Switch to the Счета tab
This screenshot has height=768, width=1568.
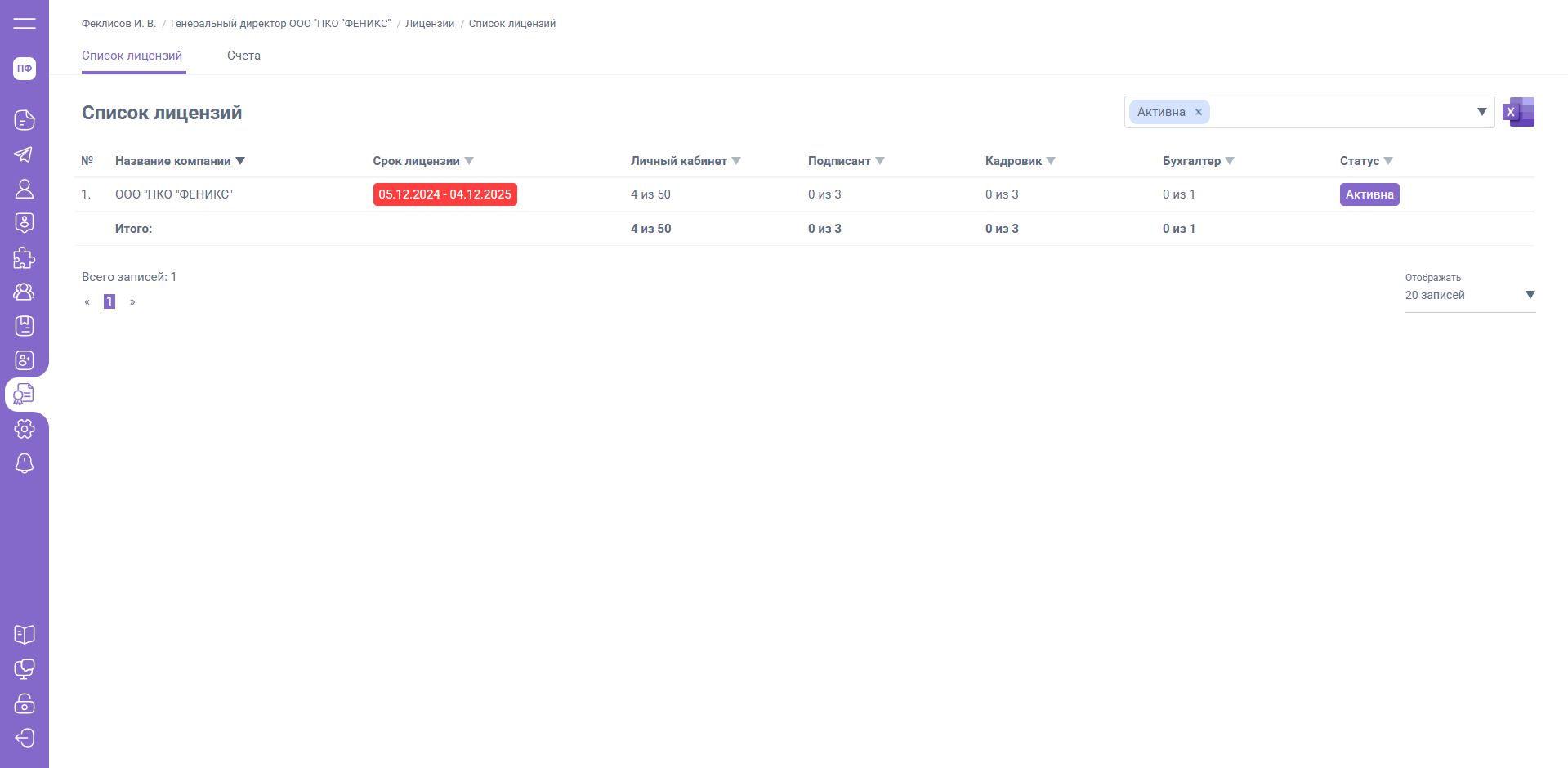tap(243, 56)
